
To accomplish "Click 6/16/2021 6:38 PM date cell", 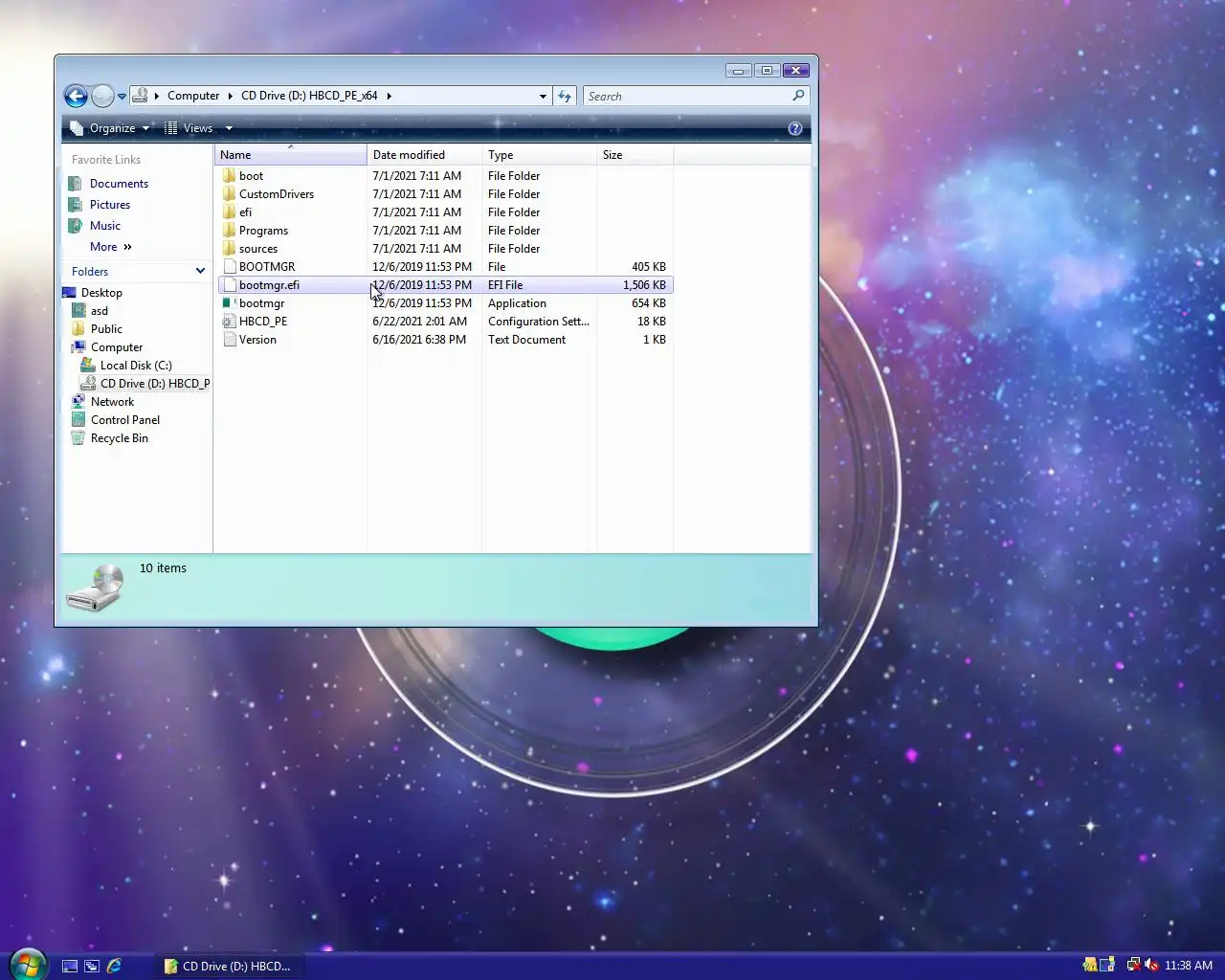I will coord(419,340).
